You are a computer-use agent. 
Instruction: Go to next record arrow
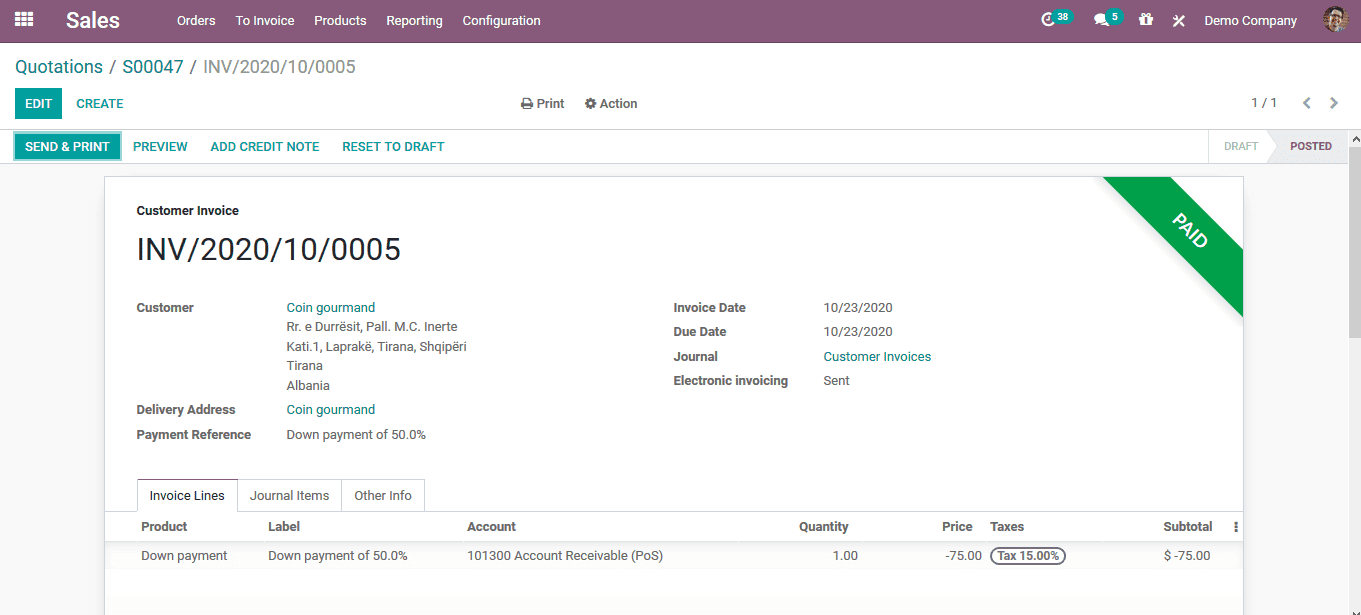pos(1334,103)
